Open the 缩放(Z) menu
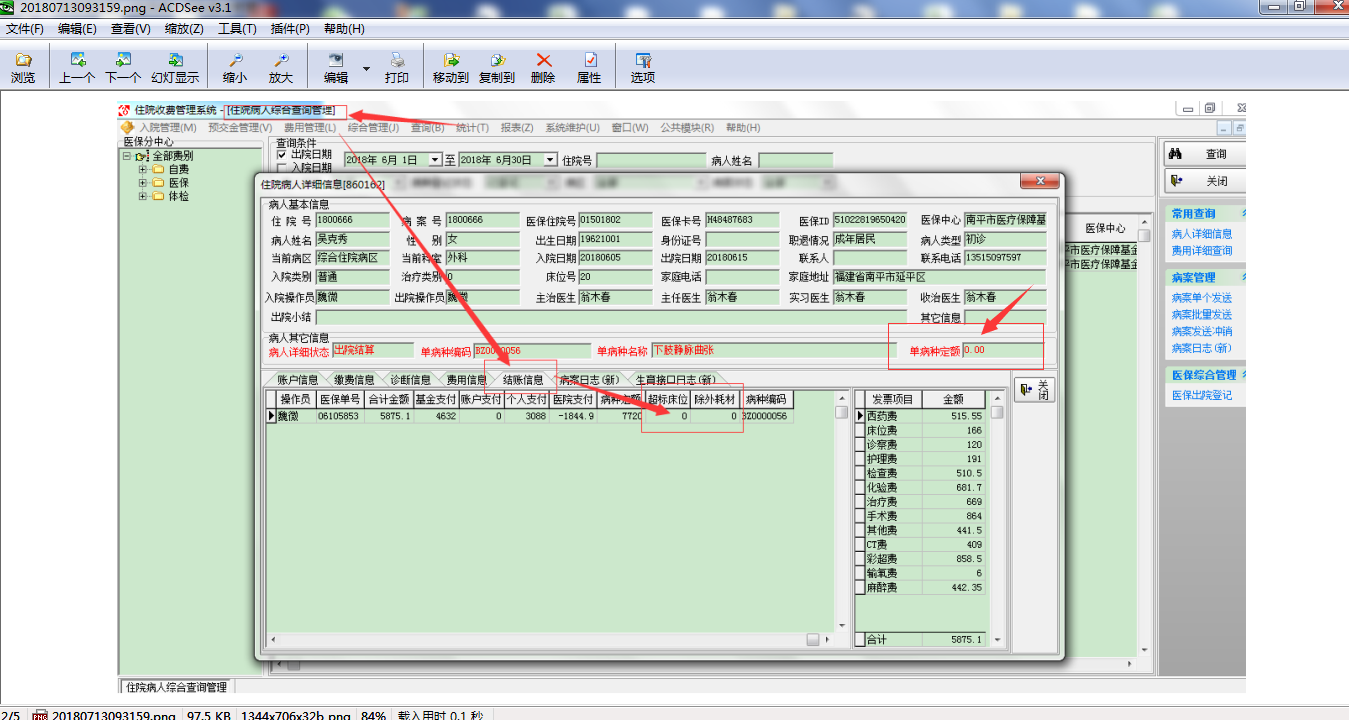 tap(183, 29)
